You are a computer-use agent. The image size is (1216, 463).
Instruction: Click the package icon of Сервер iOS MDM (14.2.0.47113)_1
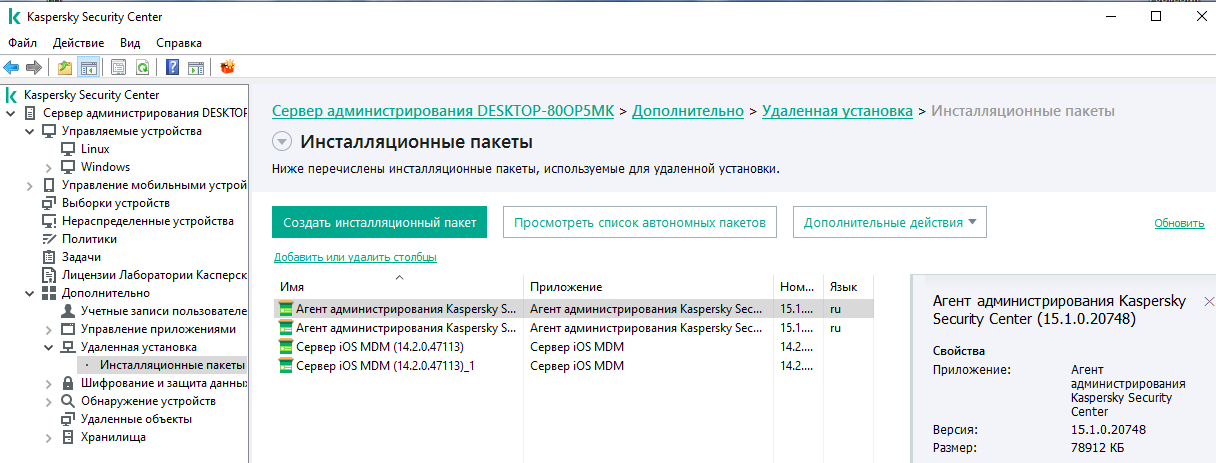(286, 366)
